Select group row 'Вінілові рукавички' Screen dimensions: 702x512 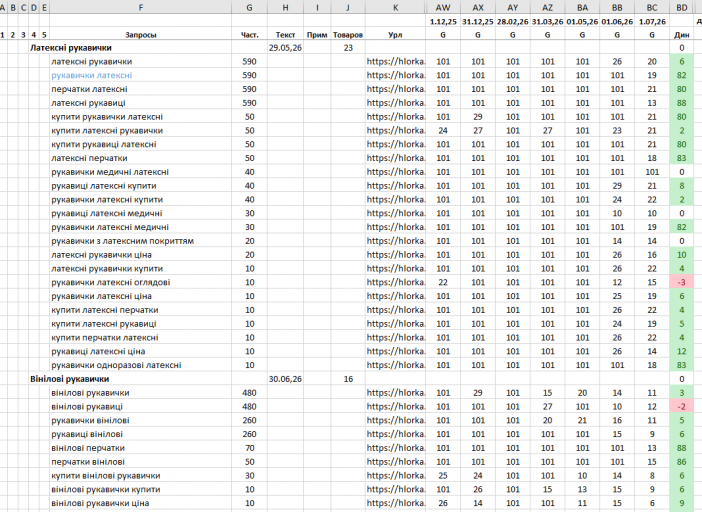(70, 379)
